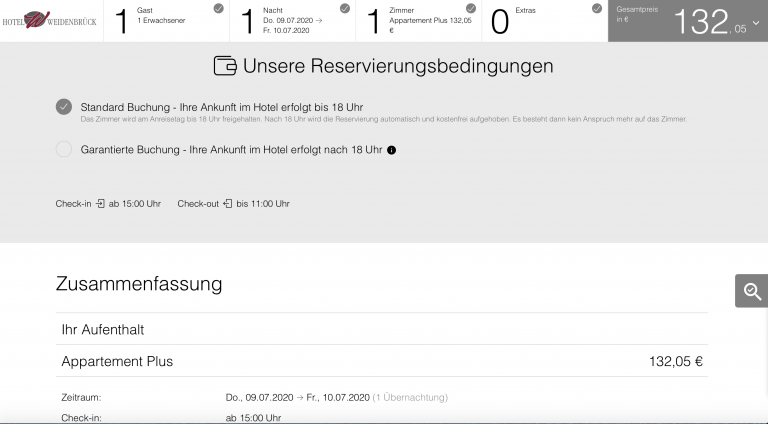Click the checkmark icon on Zimmer step
Image resolution: width=768 pixels, height=424 pixels.
[x=471, y=8]
